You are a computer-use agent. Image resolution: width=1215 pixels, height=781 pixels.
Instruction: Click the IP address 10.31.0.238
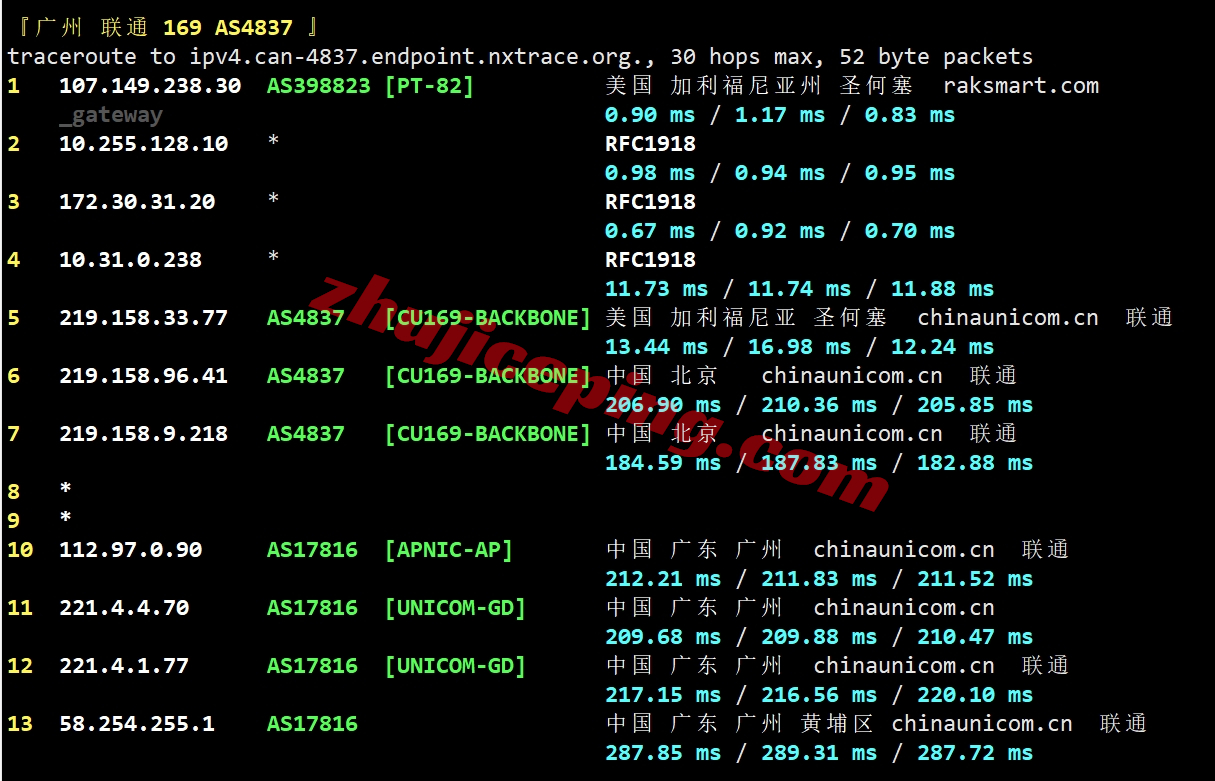click(x=130, y=260)
